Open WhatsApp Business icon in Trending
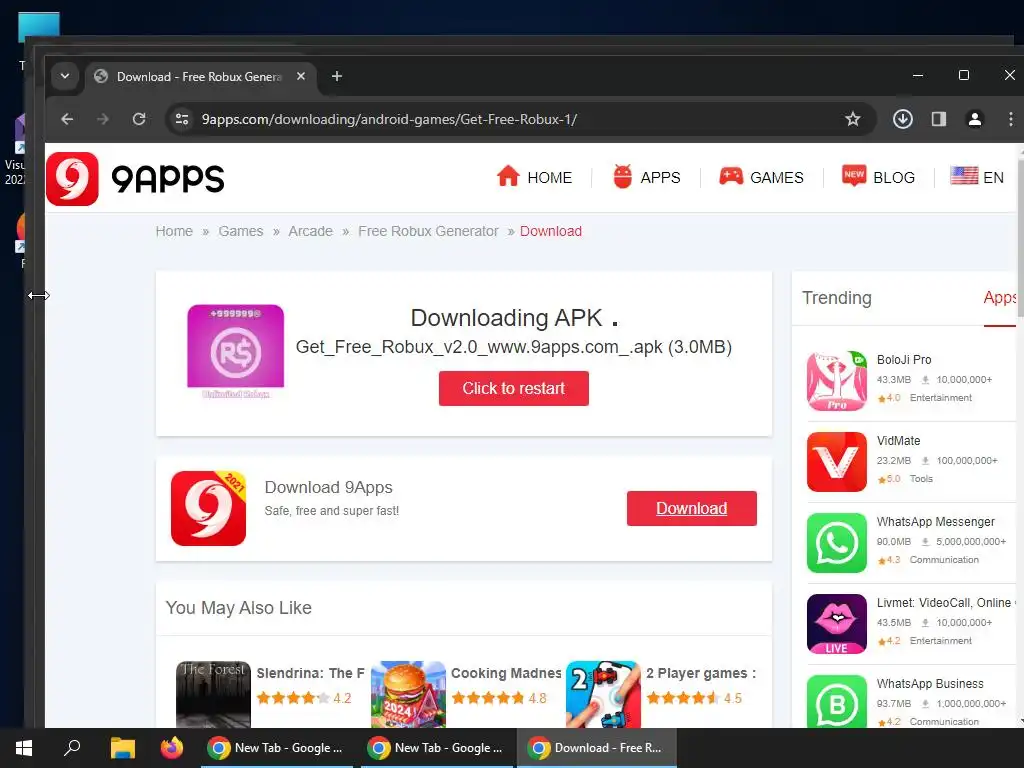This screenshot has height=768, width=1024. coord(837,701)
